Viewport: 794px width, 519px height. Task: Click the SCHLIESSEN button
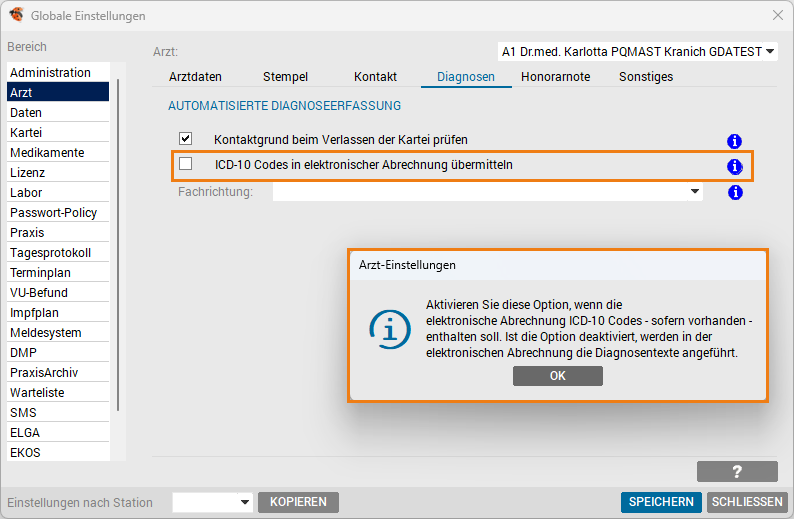[x=747, y=502]
